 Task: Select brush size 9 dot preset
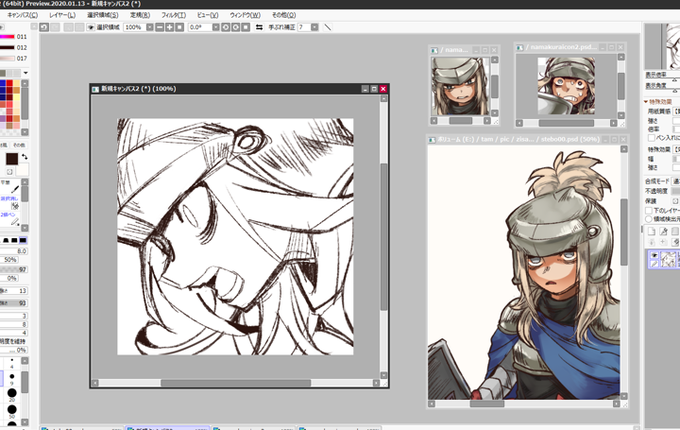pyautogui.click(x=12, y=378)
